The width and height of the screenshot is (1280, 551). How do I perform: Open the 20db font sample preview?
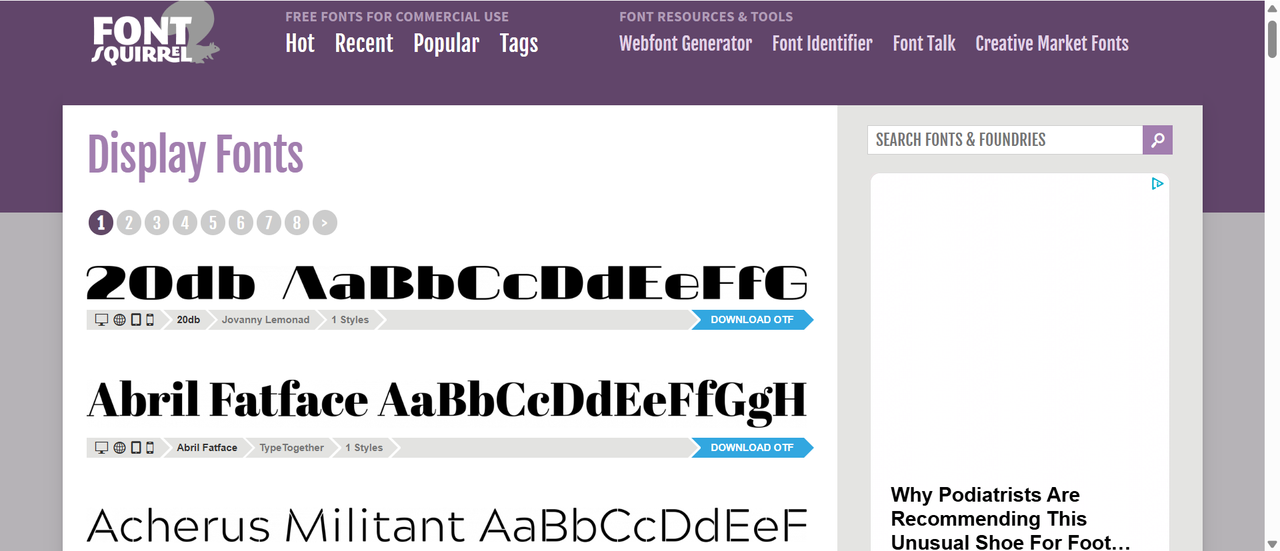click(447, 283)
